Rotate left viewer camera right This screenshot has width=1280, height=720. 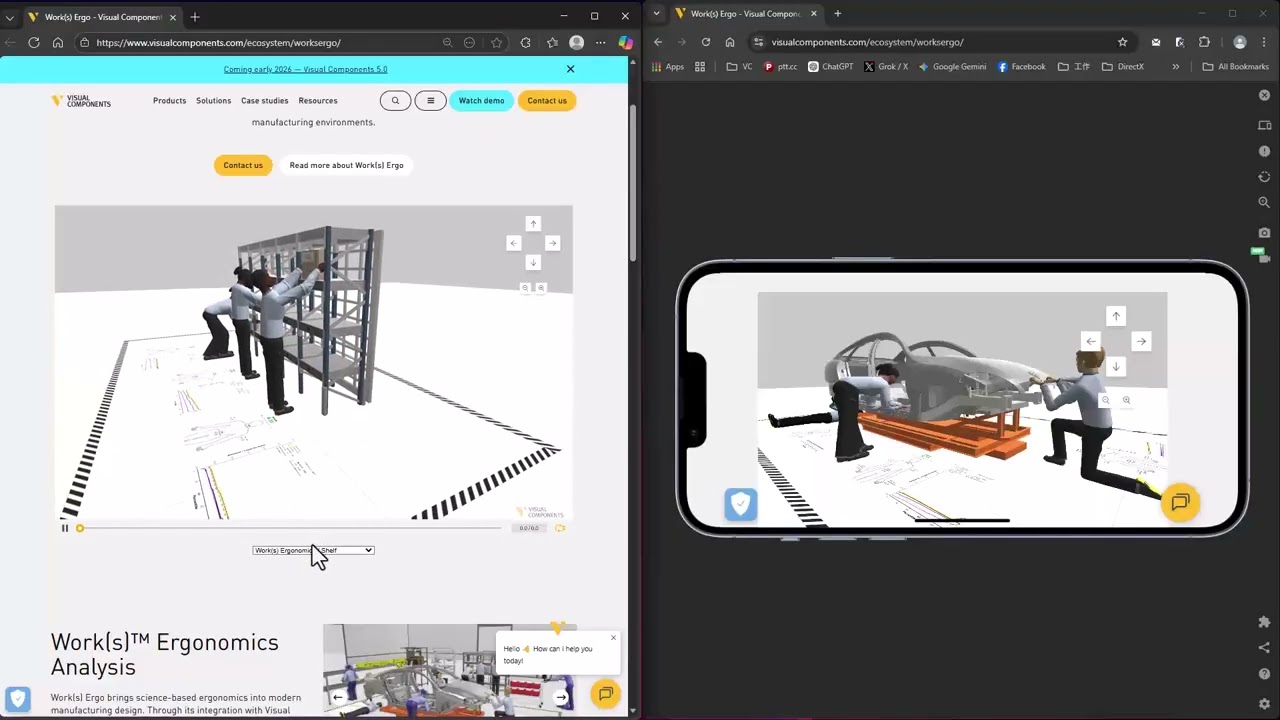pyautogui.click(x=552, y=243)
